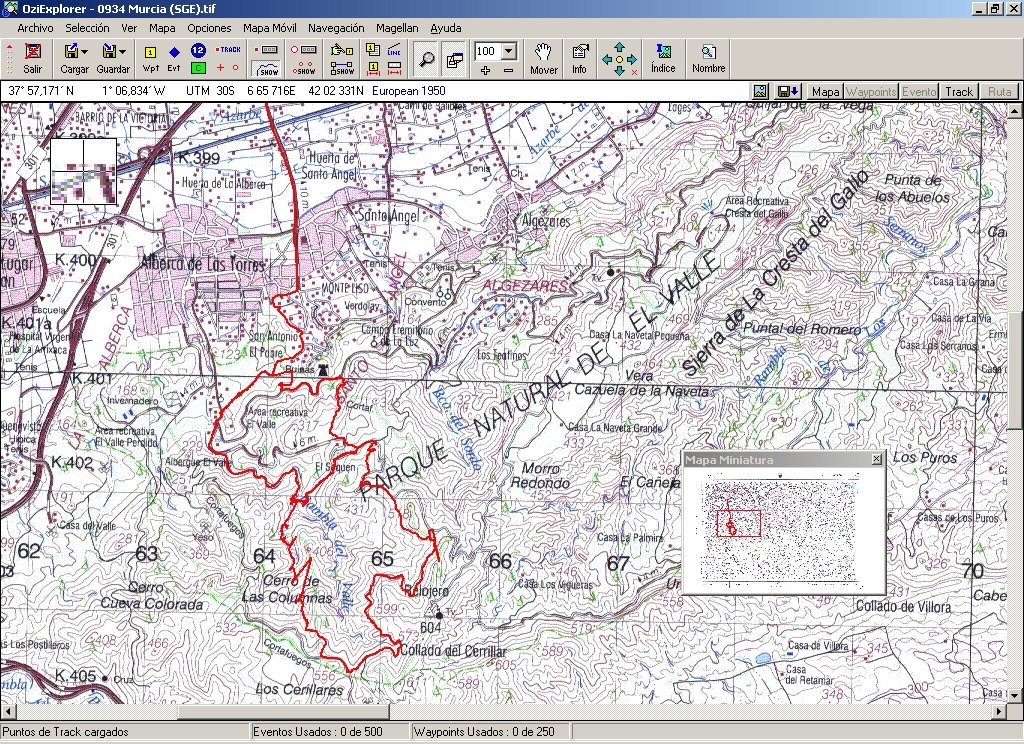Click the Salir exit icon
1024x744 pixels.
(33, 52)
